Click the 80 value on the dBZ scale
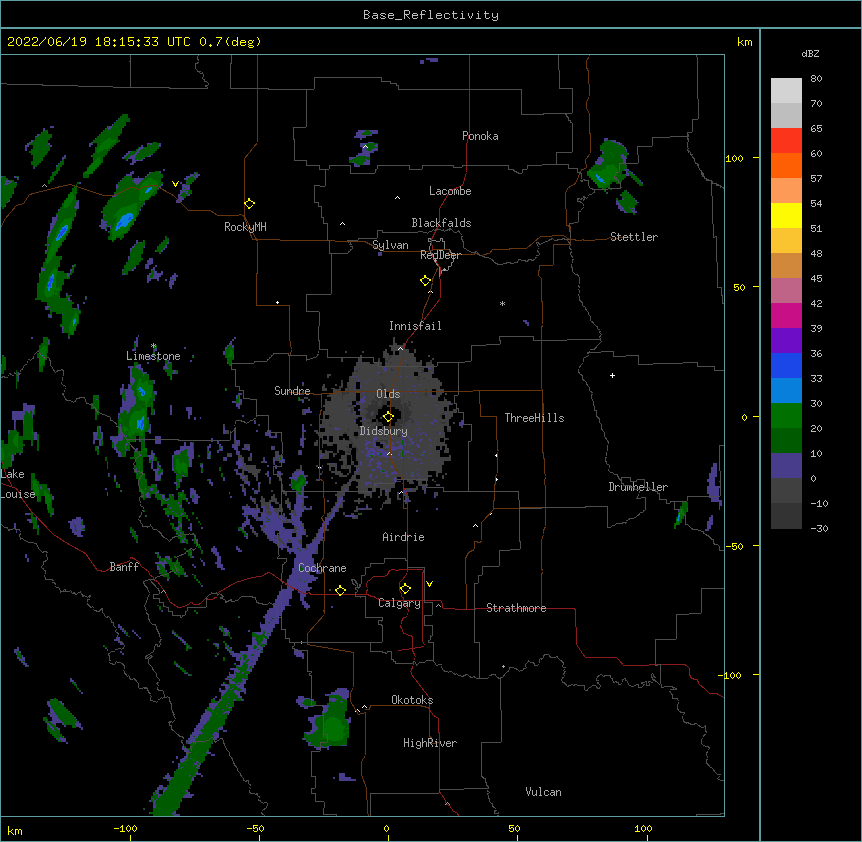 tap(816, 79)
